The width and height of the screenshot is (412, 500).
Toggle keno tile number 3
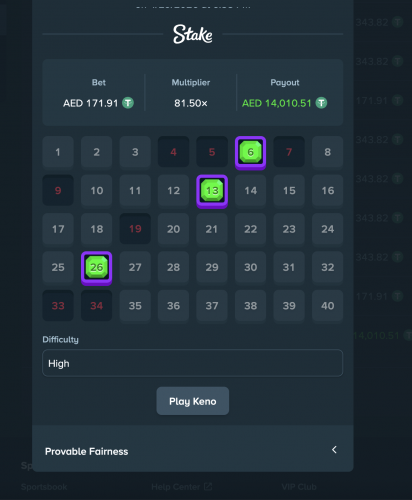pos(135,152)
